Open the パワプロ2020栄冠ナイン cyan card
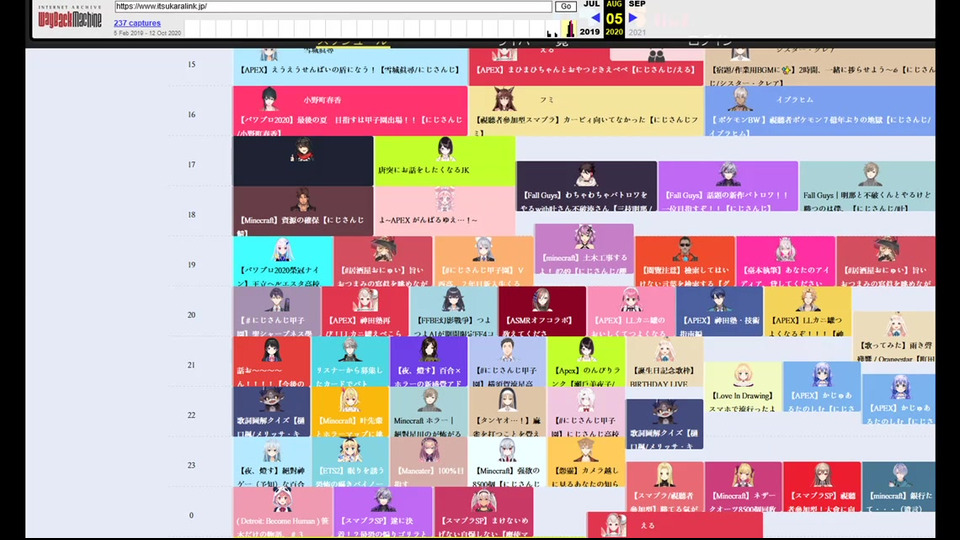This screenshot has height=540, width=960. (283, 261)
